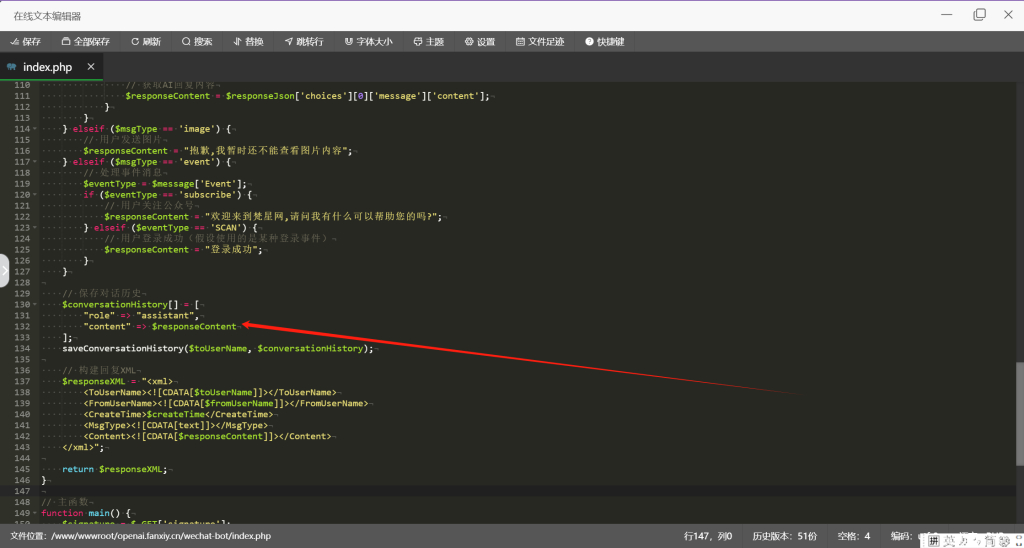Fold the code block at line 137
Viewport: 1024px width, 548px height.
35,381
